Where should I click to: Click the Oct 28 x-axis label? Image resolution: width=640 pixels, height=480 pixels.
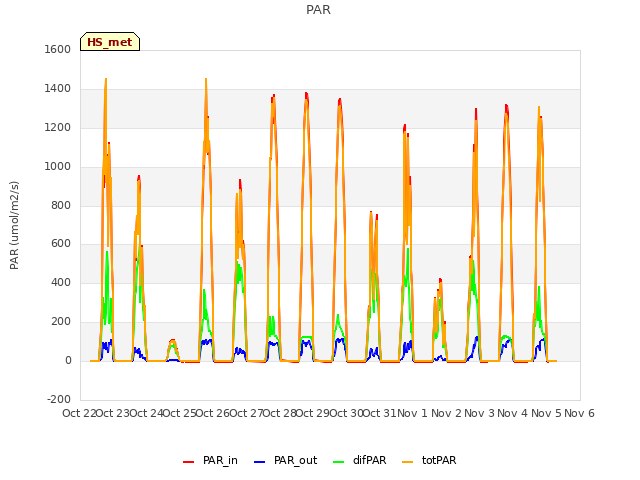[x=280, y=413]
